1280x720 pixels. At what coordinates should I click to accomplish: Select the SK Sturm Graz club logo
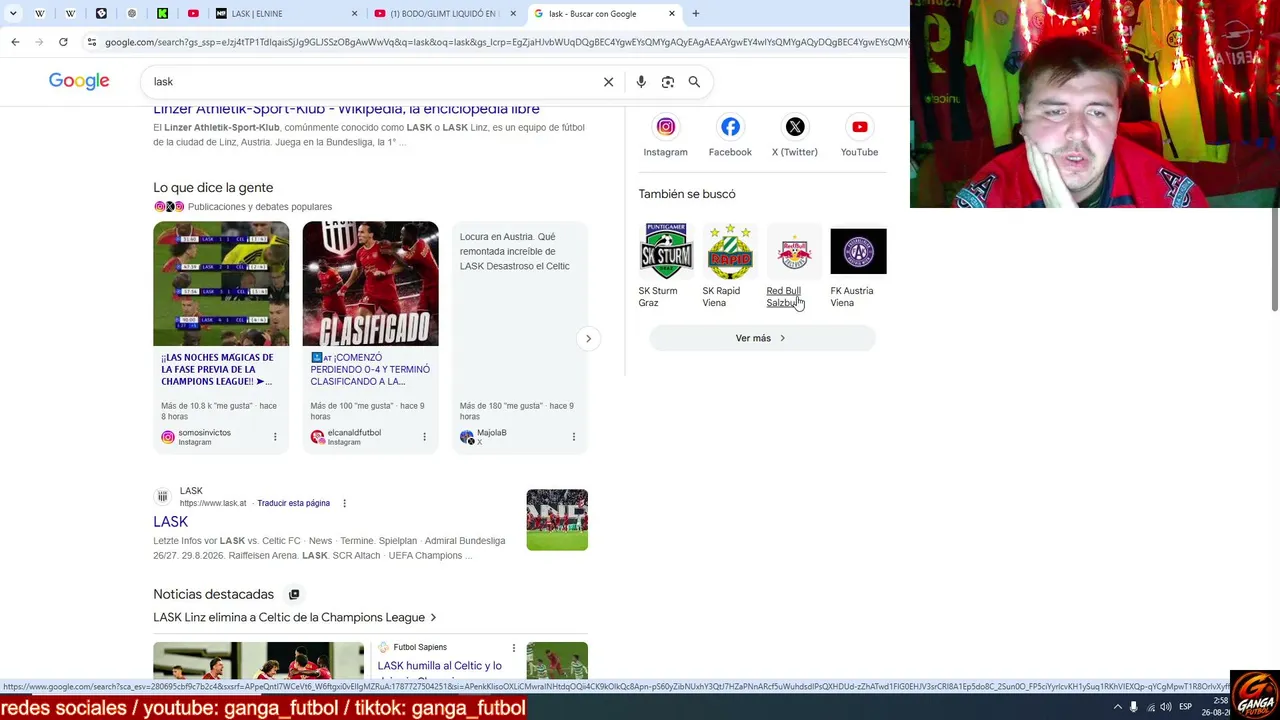[666, 250]
